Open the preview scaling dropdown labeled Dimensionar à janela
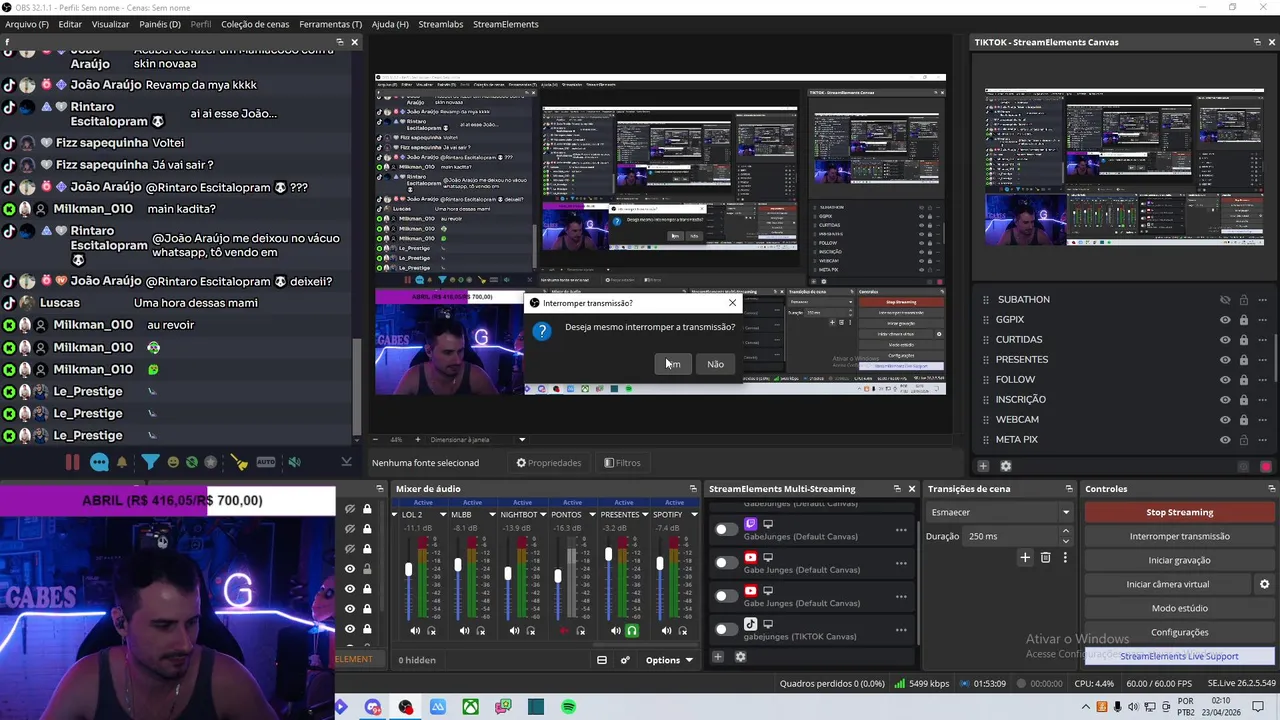This screenshot has height=720, width=1280. (478, 440)
